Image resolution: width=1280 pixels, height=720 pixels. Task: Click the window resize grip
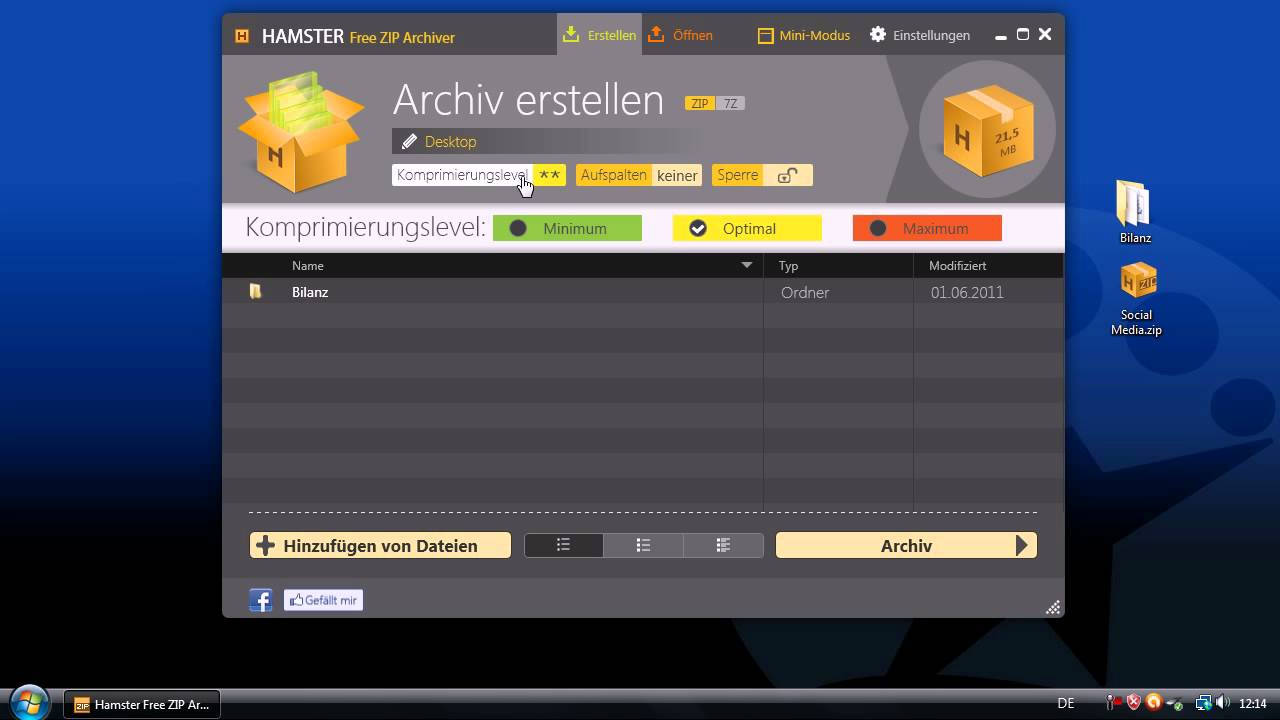point(1053,607)
